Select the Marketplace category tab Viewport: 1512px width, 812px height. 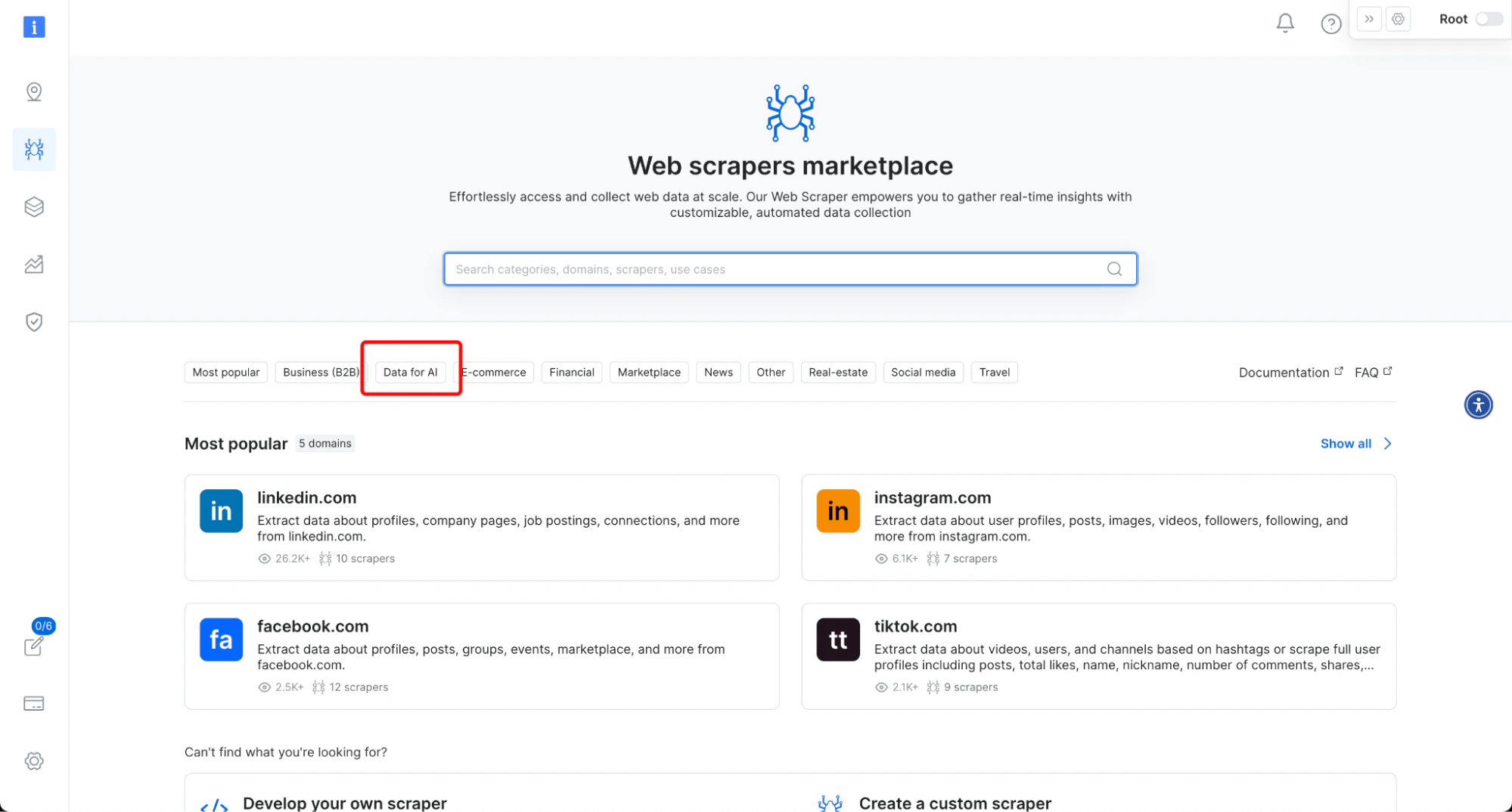pos(649,372)
